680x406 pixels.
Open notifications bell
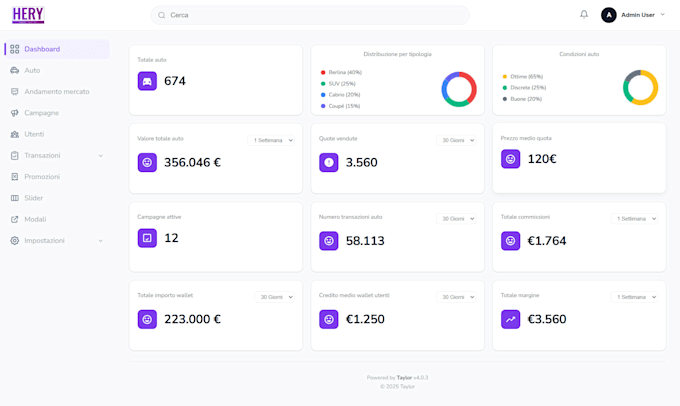584,15
